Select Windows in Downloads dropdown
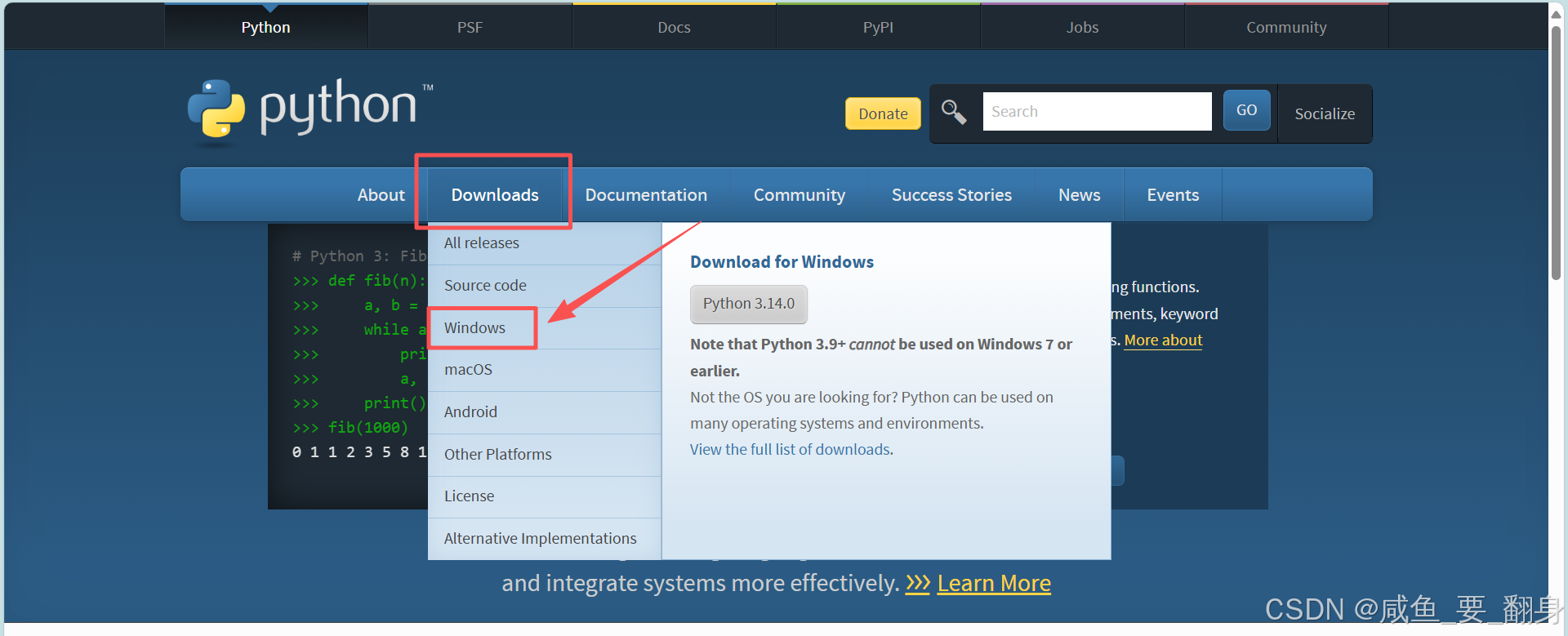Image resolution: width=1568 pixels, height=636 pixels. click(x=544, y=328)
